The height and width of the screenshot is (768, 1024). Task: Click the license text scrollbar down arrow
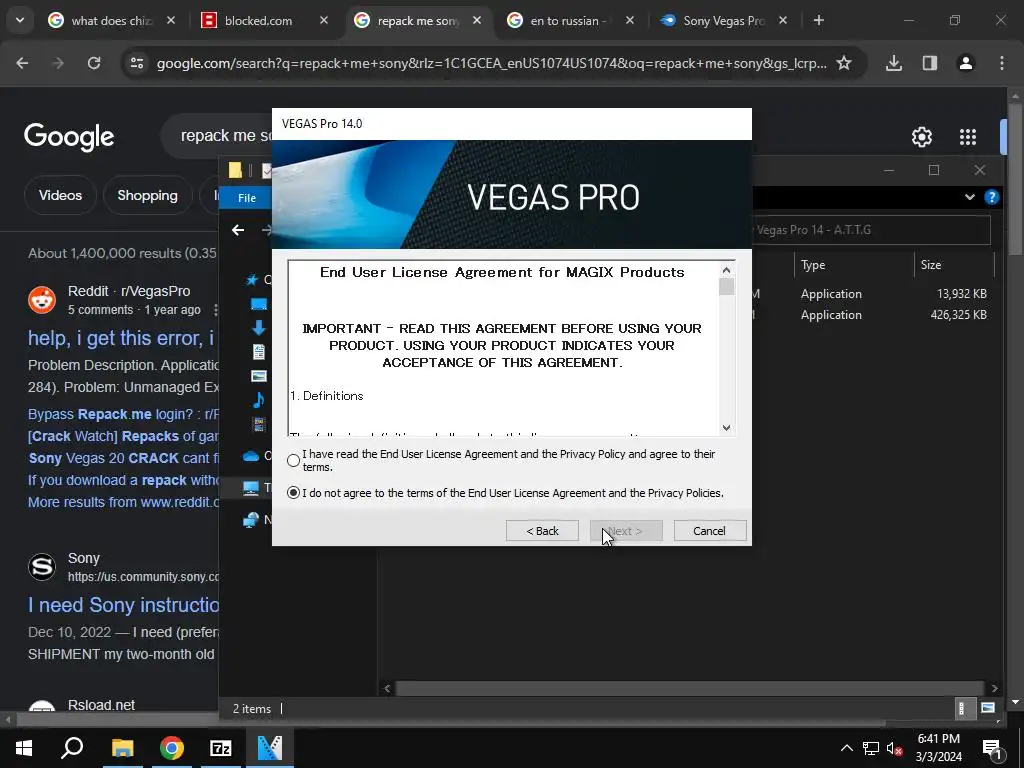click(726, 428)
